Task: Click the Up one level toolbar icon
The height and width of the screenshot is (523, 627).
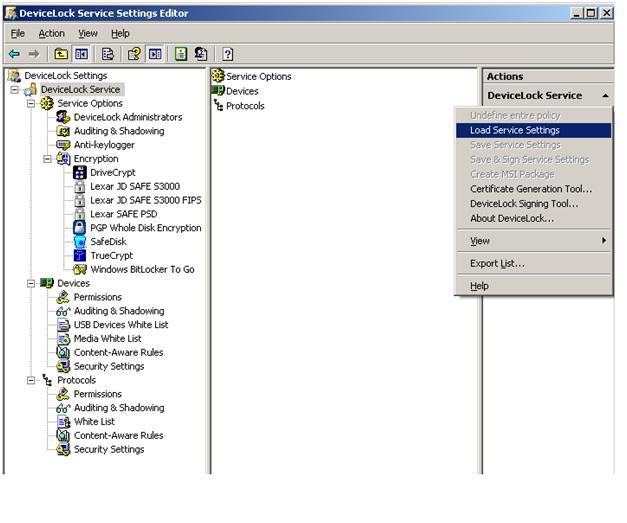Action: pos(61,54)
